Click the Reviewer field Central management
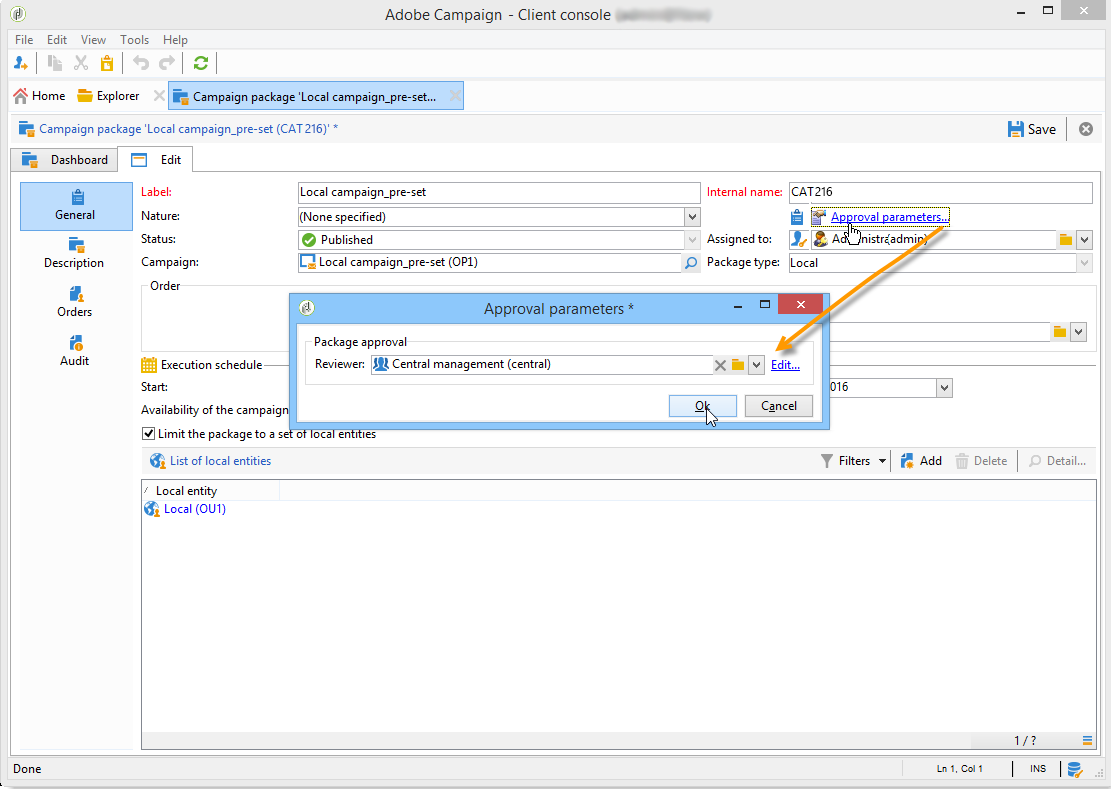The height and width of the screenshot is (789, 1111). [x=541, y=365]
